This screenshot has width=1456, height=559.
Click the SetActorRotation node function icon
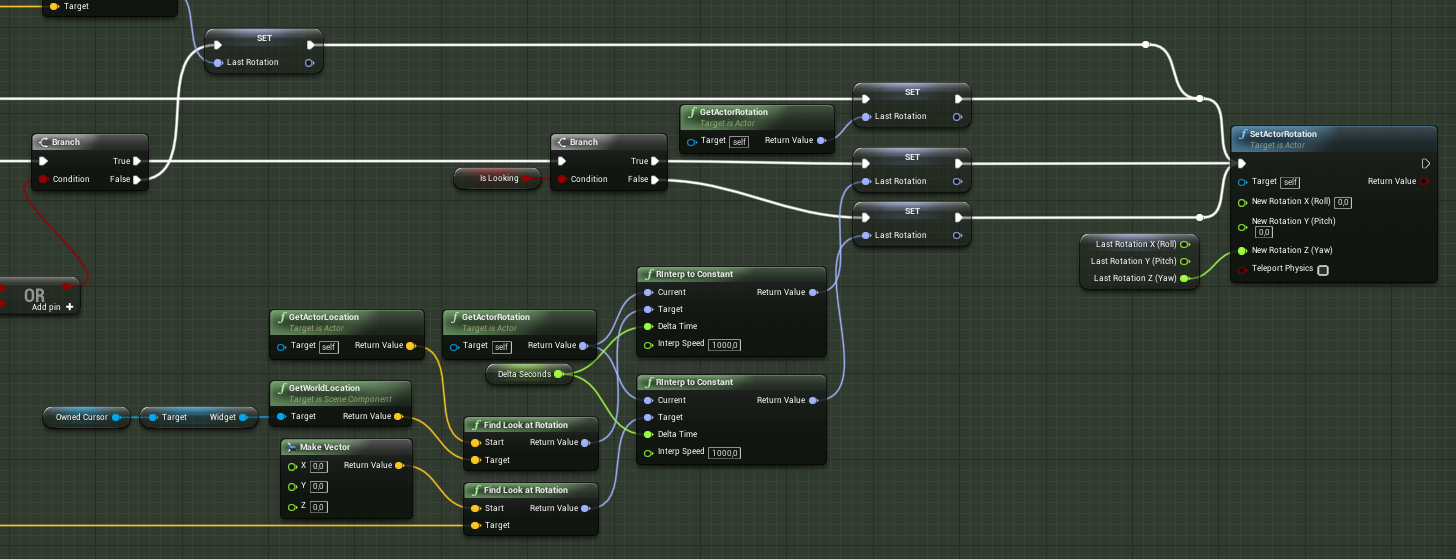1243,134
